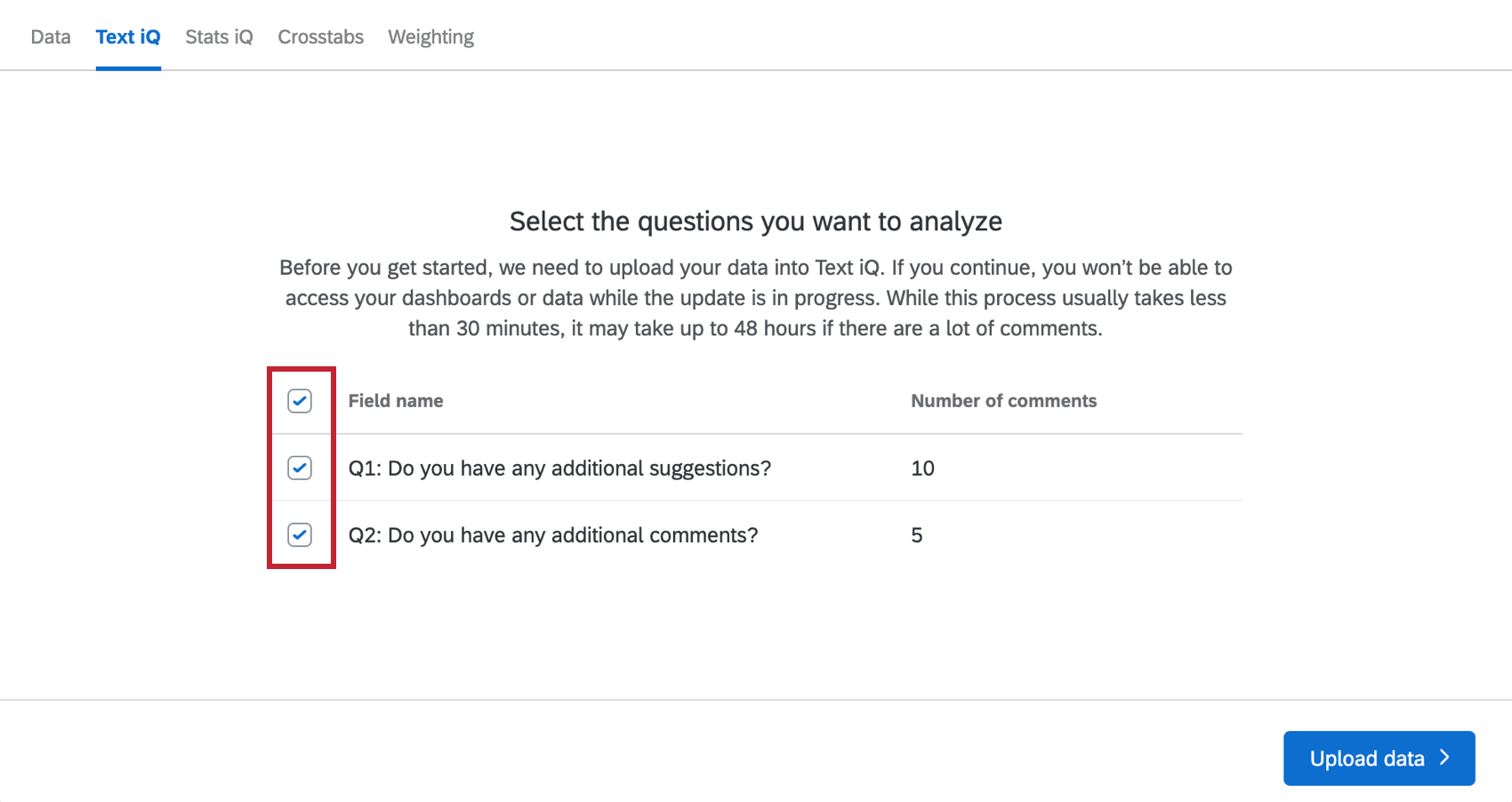Click the Upload data button

coord(1367,758)
